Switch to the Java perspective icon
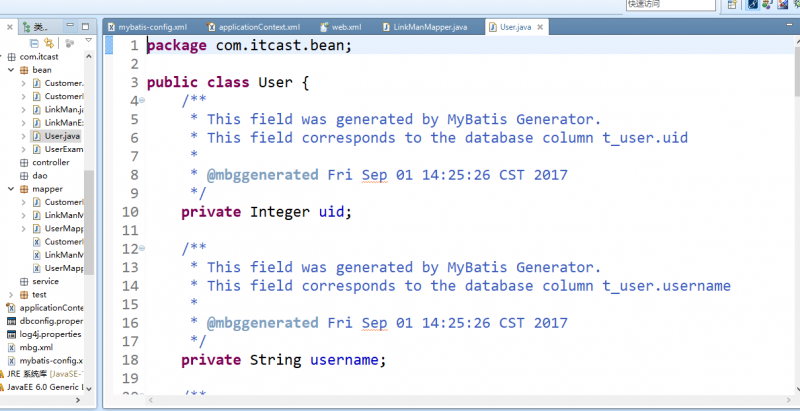Image resolution: width=800 pixels, height=411 pixels. click(768, 5)
